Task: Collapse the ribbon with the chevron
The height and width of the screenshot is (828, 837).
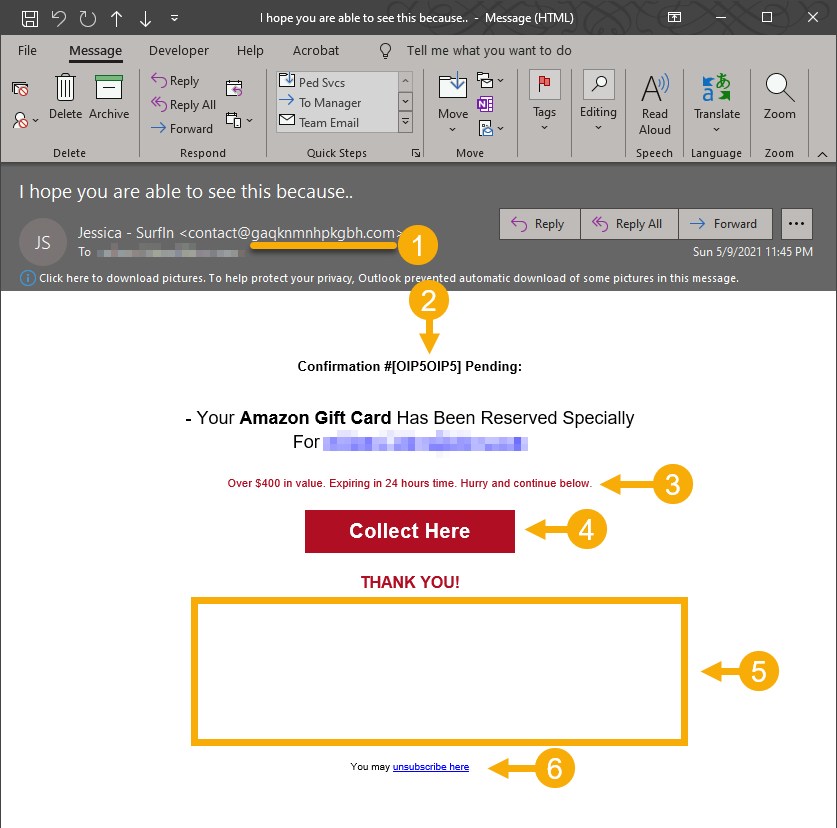Action: tap(822, 154)
